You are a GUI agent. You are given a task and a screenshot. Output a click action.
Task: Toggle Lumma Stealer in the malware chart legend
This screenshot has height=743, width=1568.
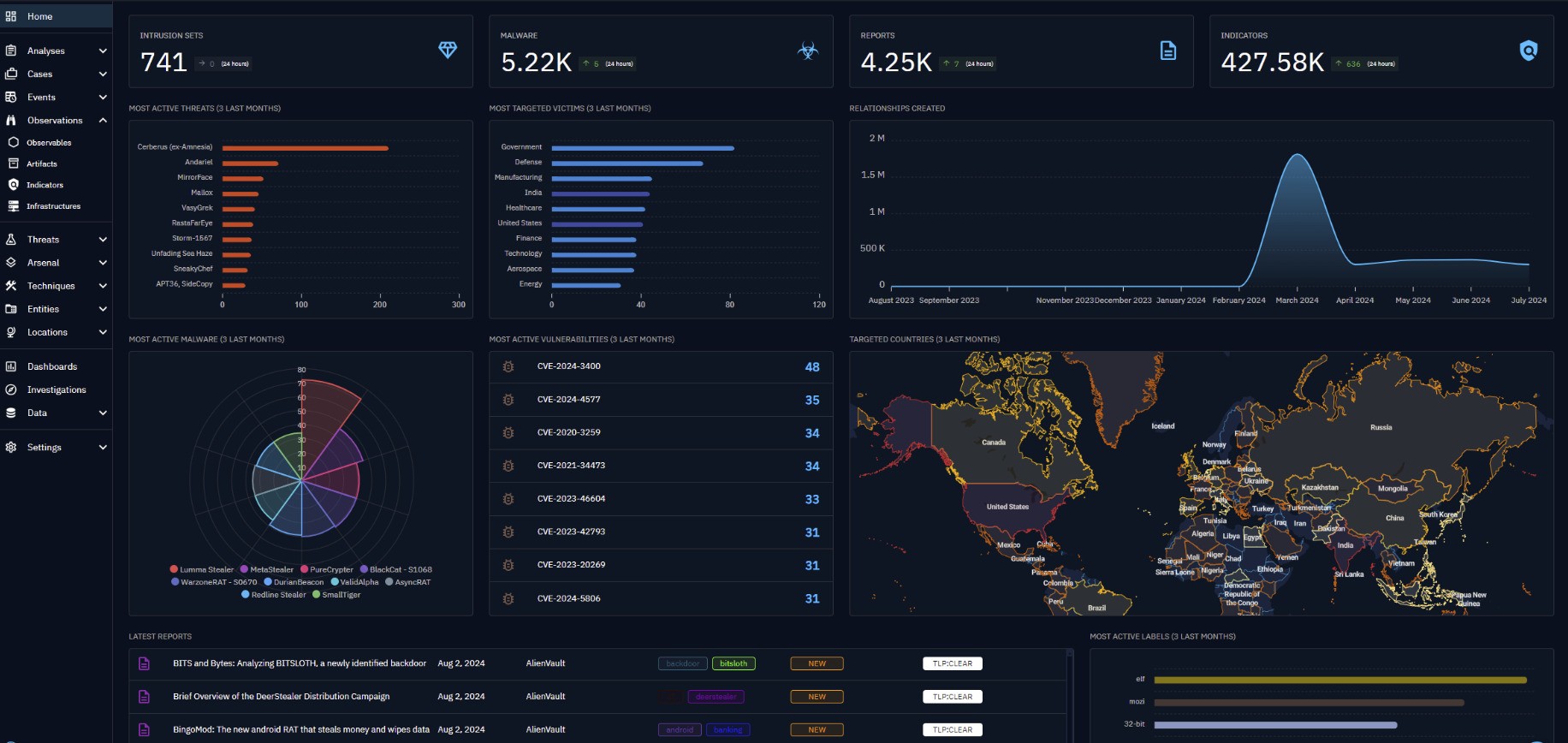[x=206, y=569]
